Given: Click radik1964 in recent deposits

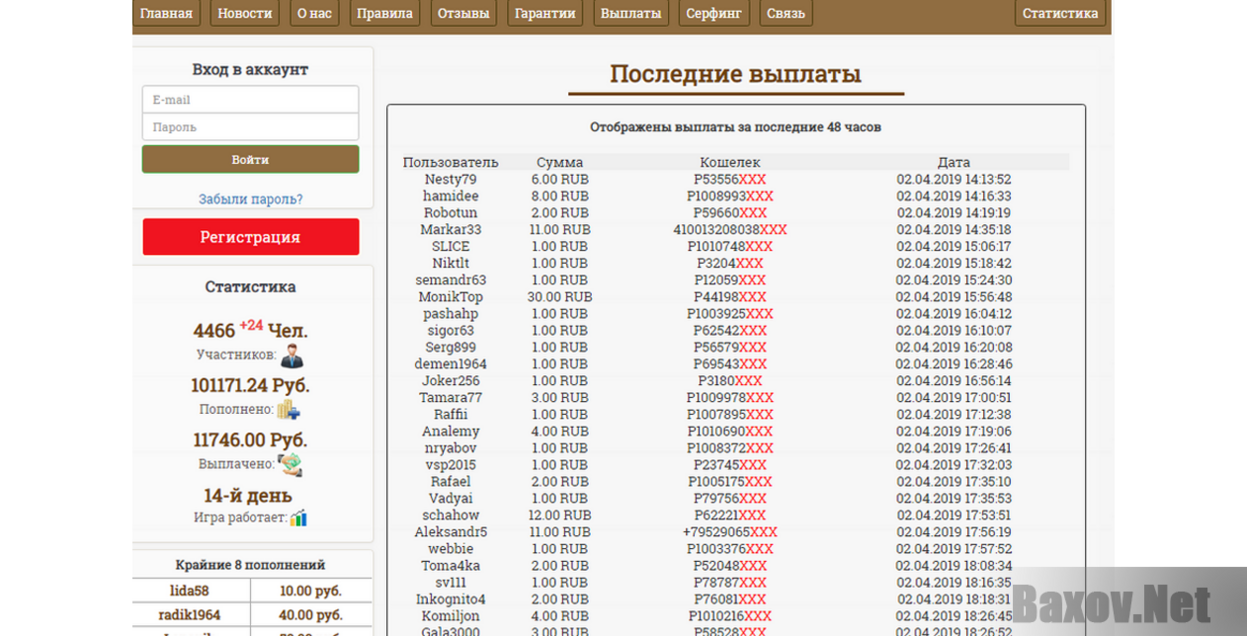Looking at the screenshot, I should pyautogui.click(x=189, y=615).
